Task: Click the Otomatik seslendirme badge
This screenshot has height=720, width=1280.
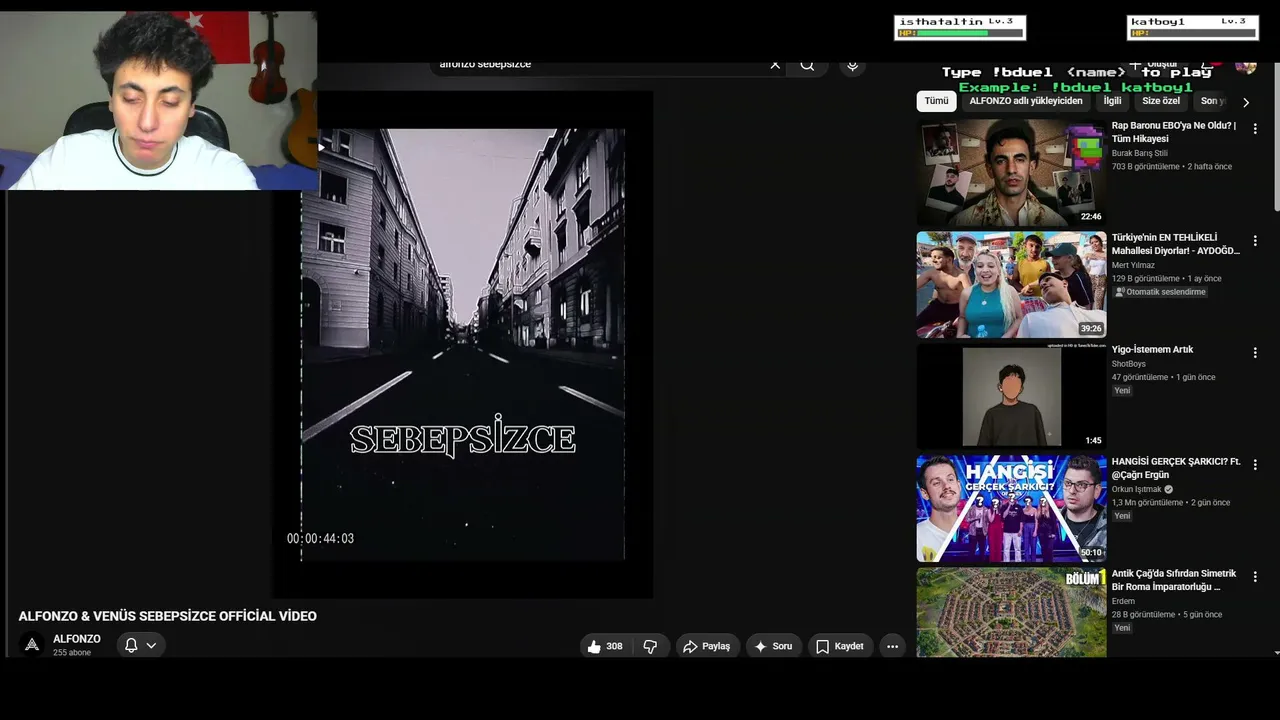Action: coord(1160,292)
